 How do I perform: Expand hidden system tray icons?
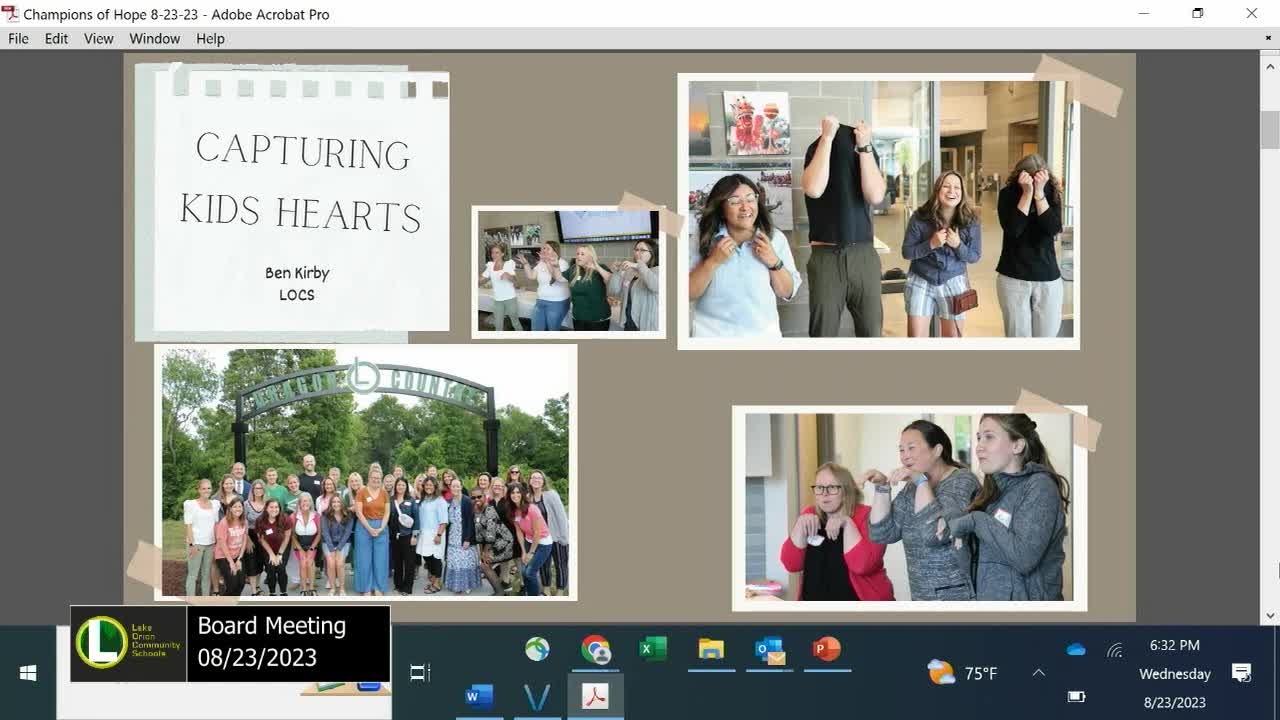coord(1038,673)
